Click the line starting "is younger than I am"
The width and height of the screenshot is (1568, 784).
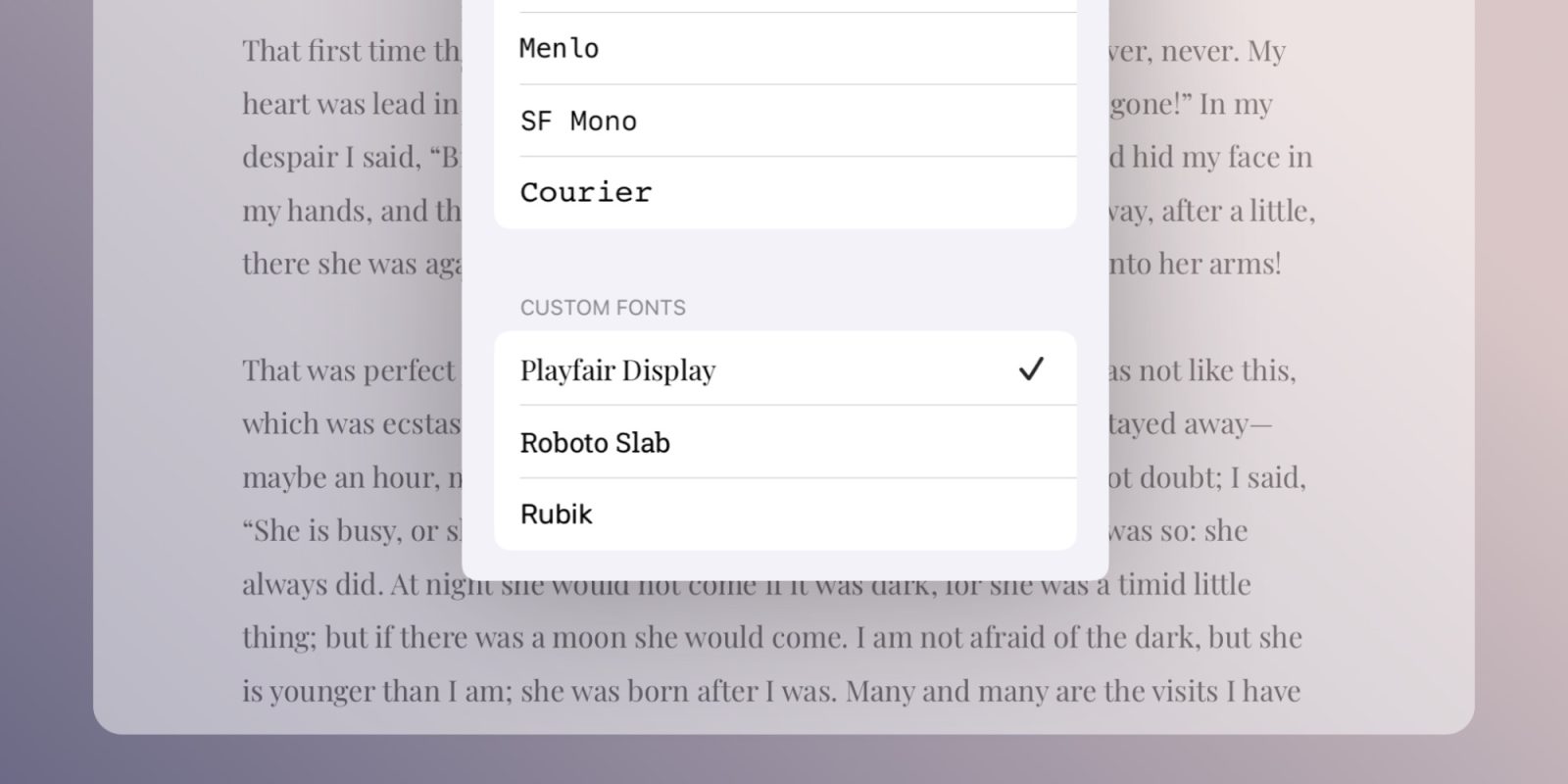(490, 691)
